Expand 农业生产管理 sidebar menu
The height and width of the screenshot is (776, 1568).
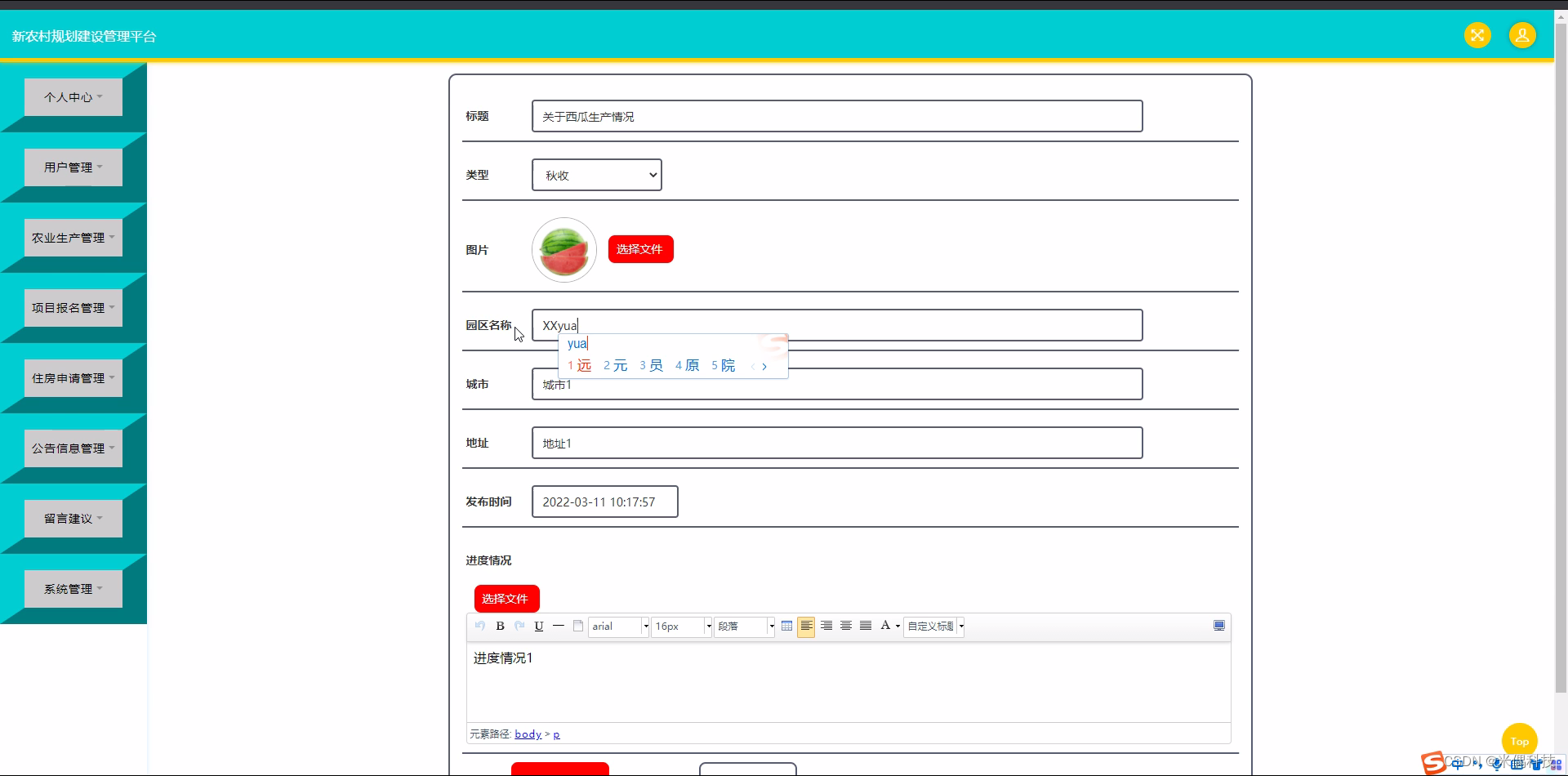[x=73, y=238]
